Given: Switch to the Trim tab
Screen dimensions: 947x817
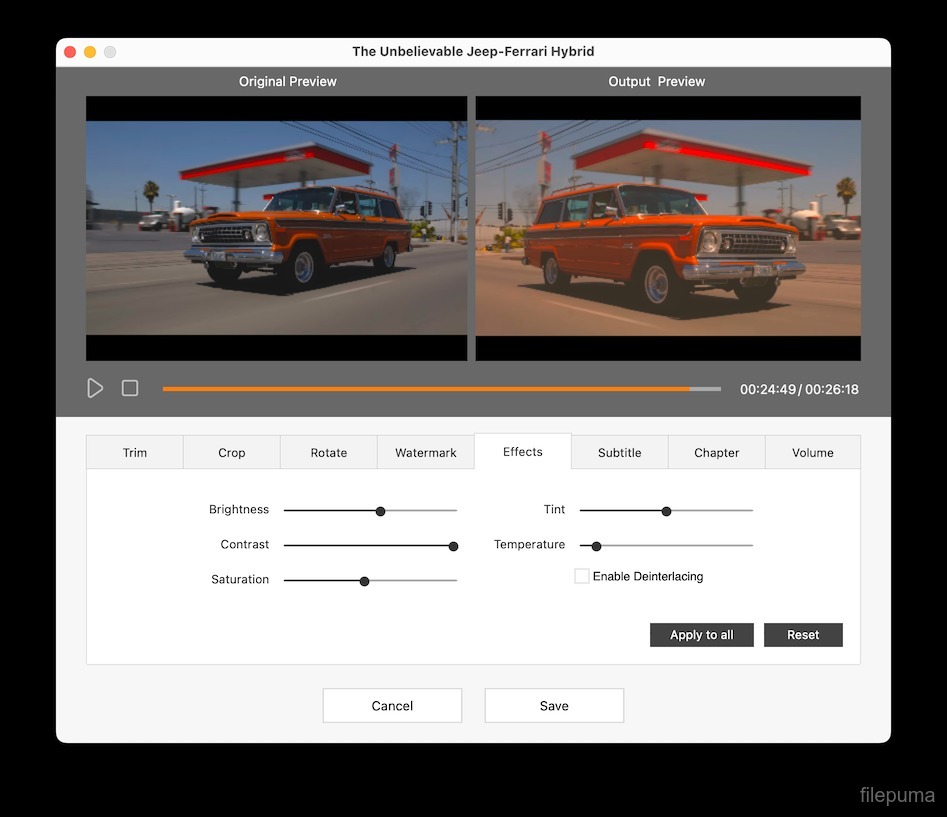Looking at the screenshot, I should 135,453.
